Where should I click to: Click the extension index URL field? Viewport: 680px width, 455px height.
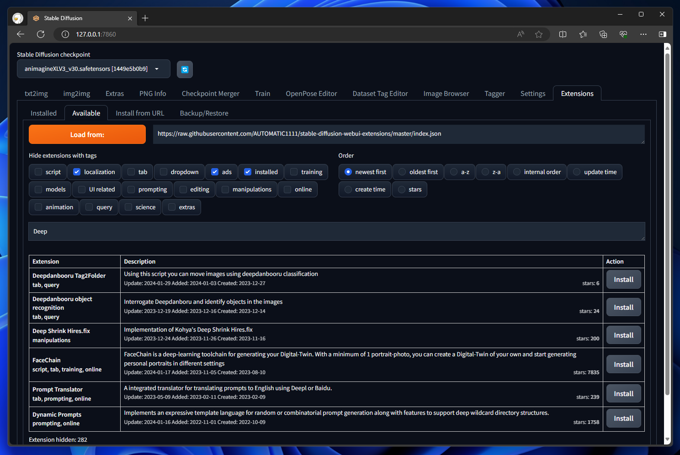pyautogui.click(x=399, y=134)
